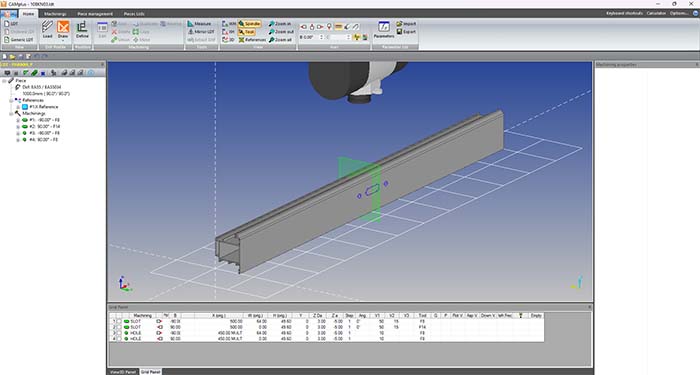Click the Import button
This screenshot has width=700, height=375.
406,24
